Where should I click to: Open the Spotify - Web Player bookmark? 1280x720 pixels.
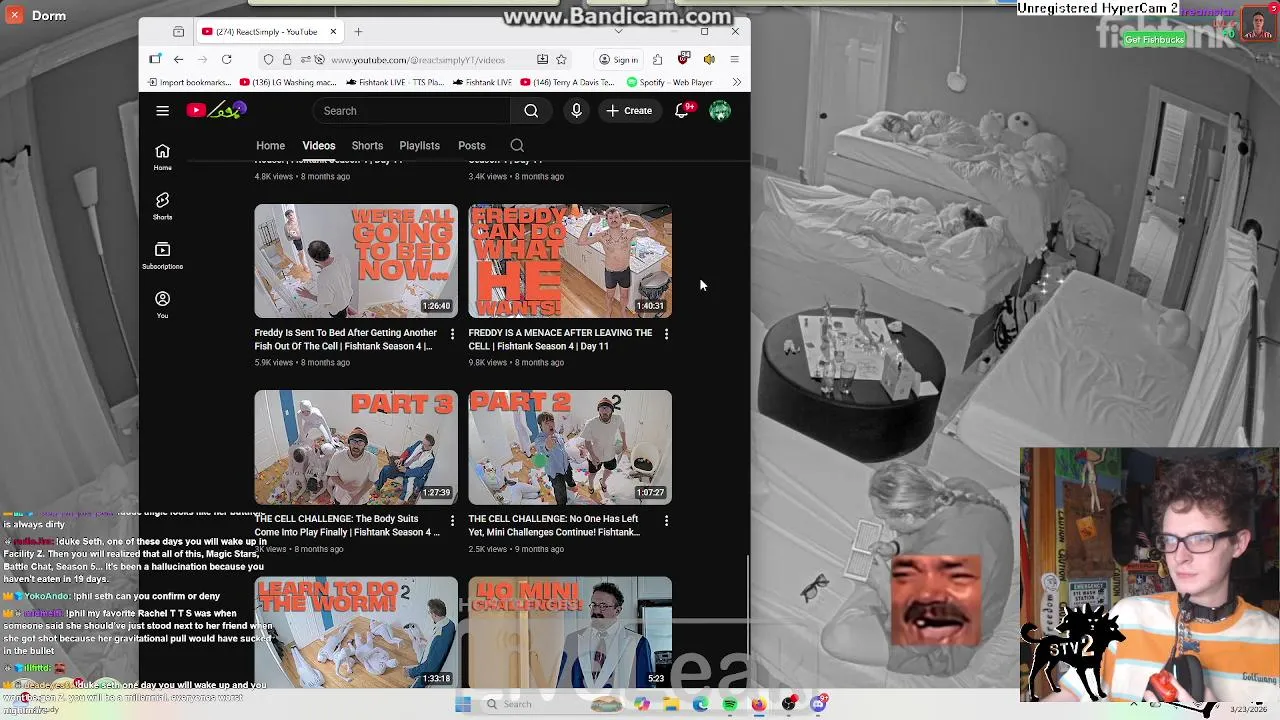[x=670, y=83]
